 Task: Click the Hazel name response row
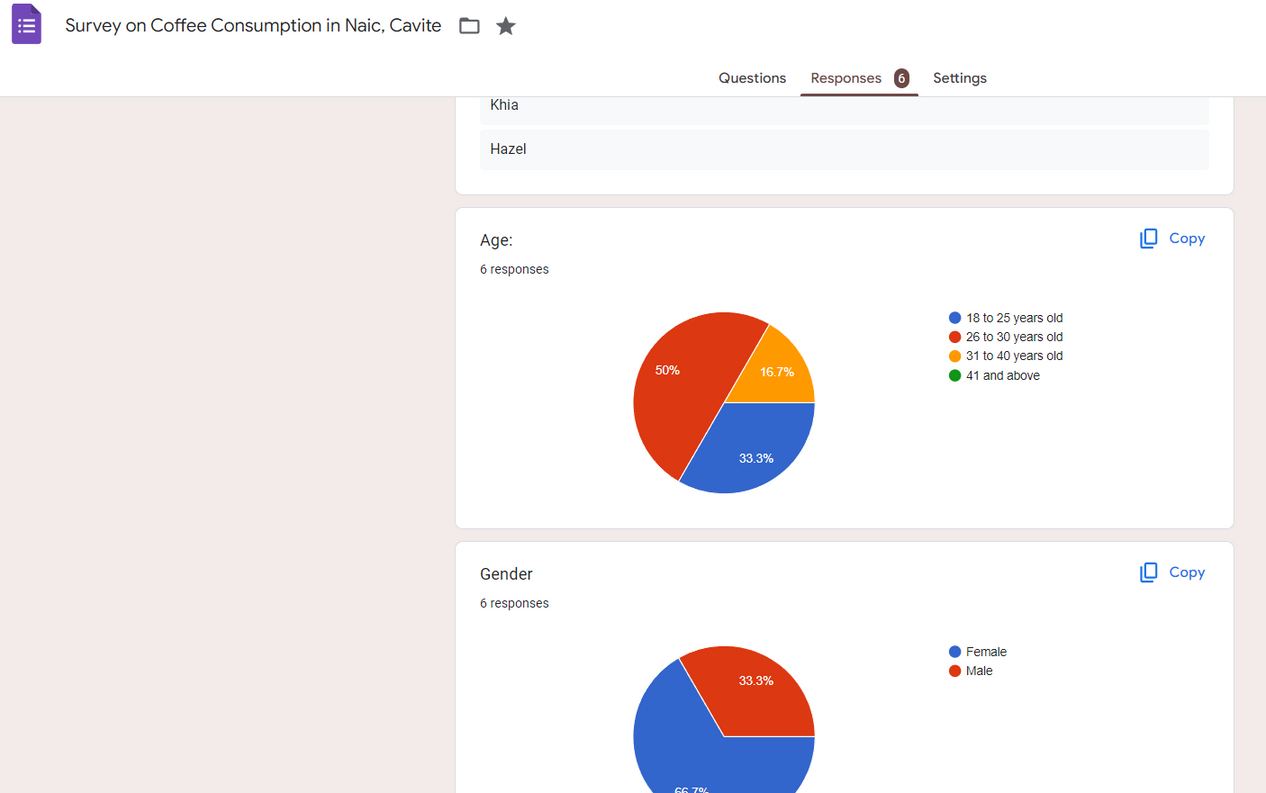(x=844, y=149)
